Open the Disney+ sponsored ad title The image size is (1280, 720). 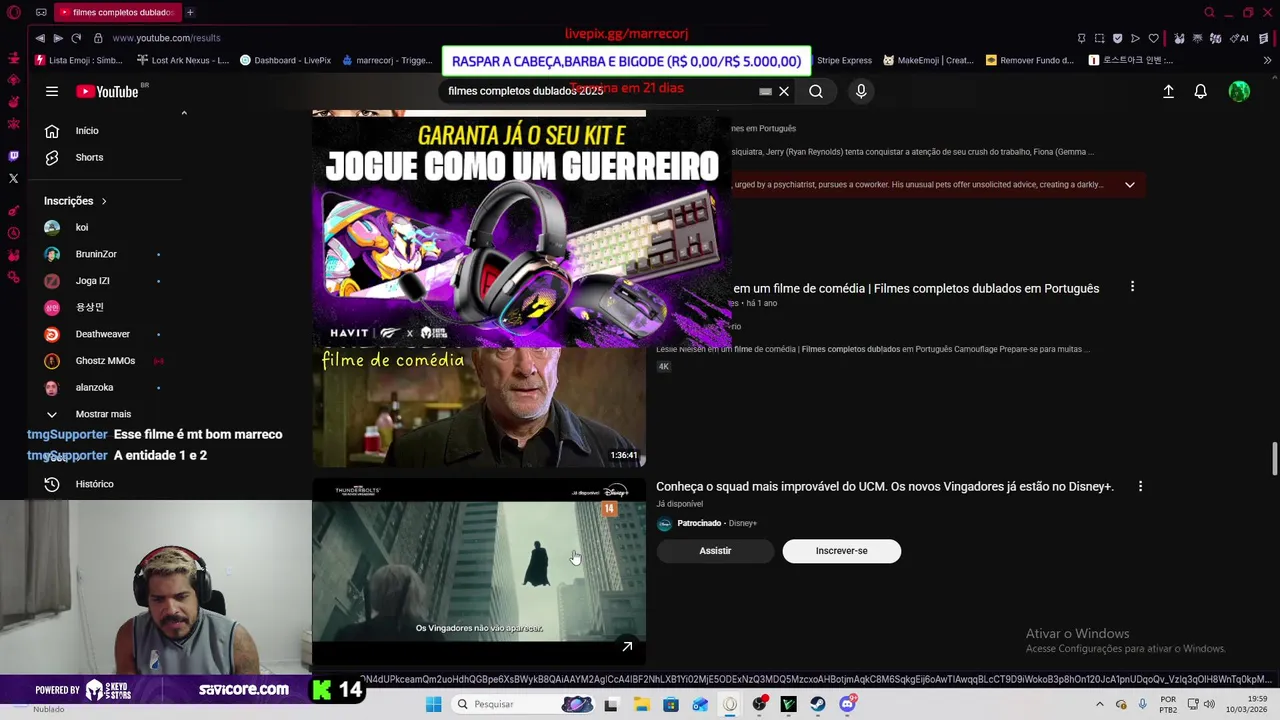pyautogui.click(x=885, y=487)
